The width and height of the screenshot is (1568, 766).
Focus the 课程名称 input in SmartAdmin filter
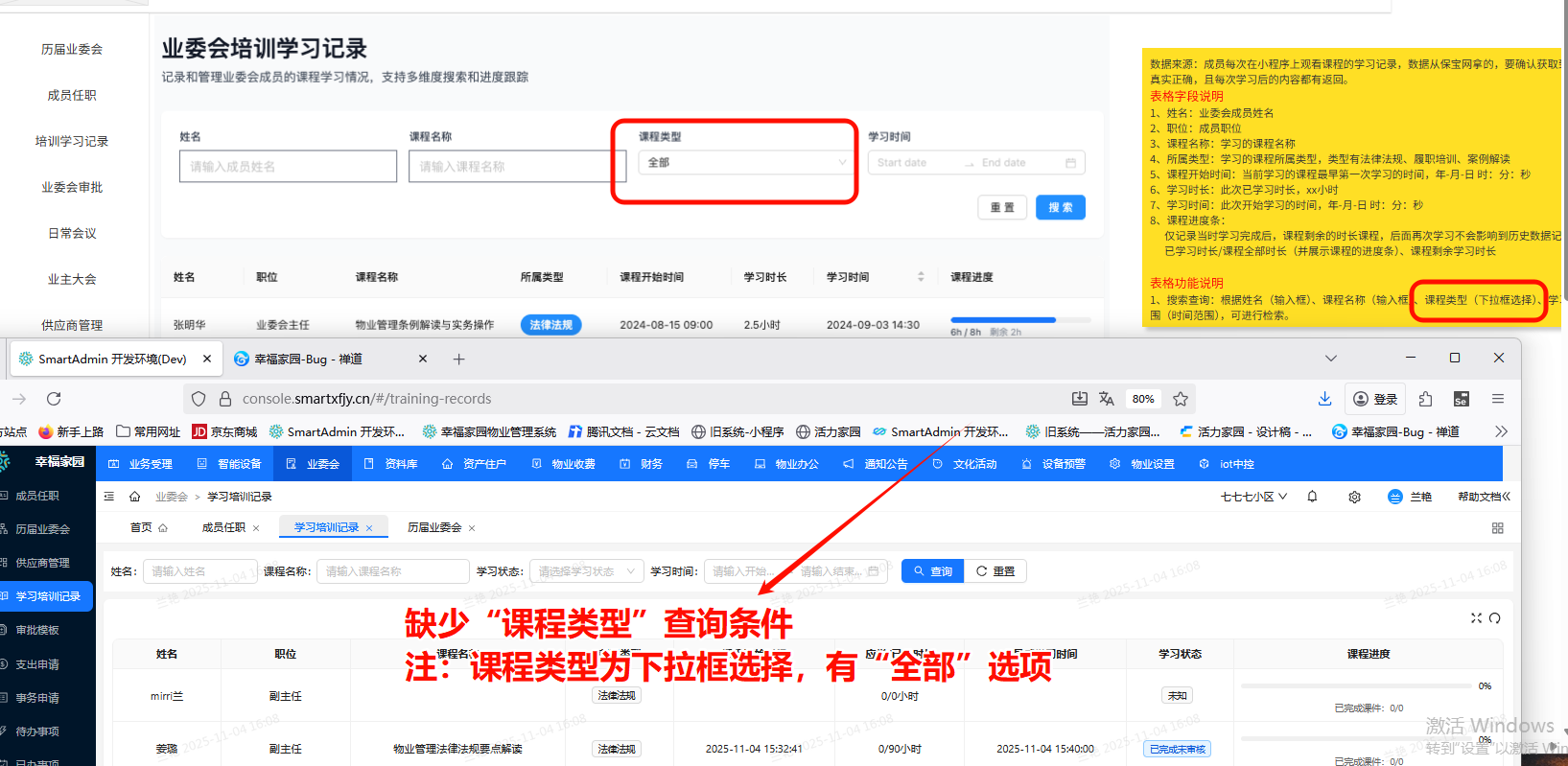coord(392,571)
